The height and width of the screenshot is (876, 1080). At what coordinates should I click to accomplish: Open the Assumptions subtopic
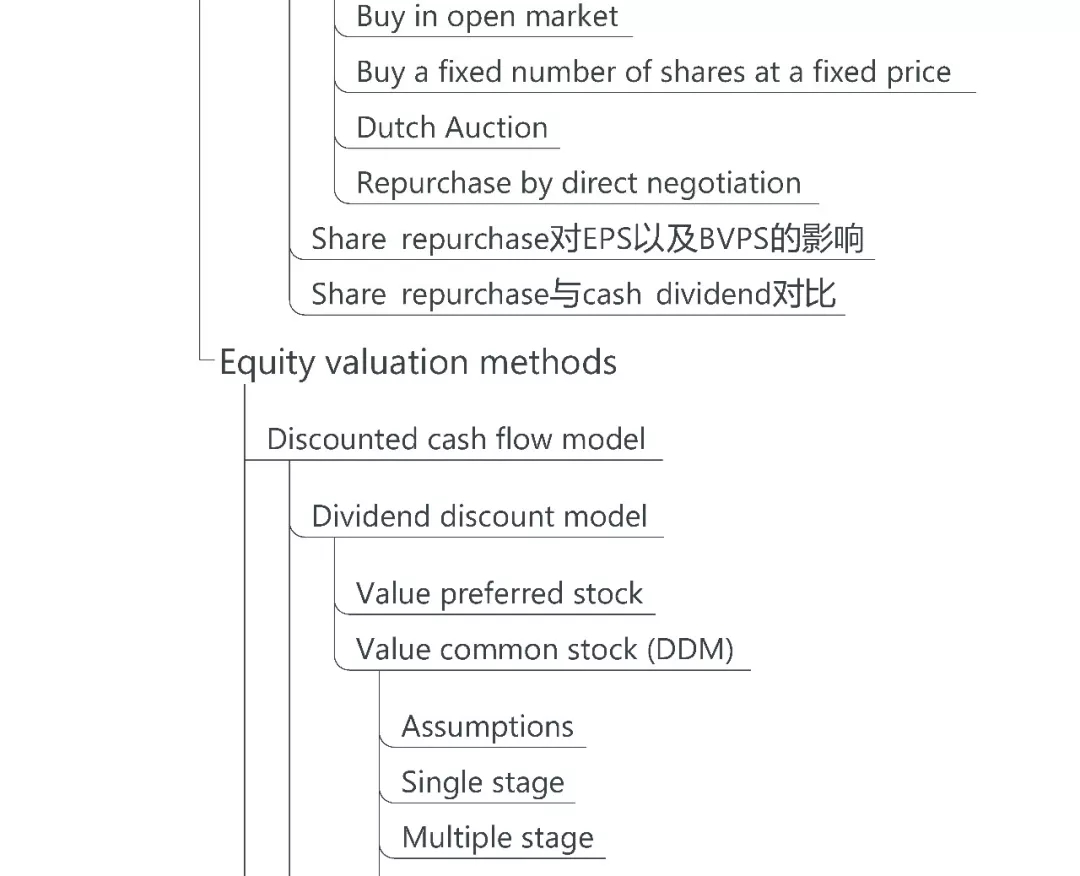click(487, 726)
